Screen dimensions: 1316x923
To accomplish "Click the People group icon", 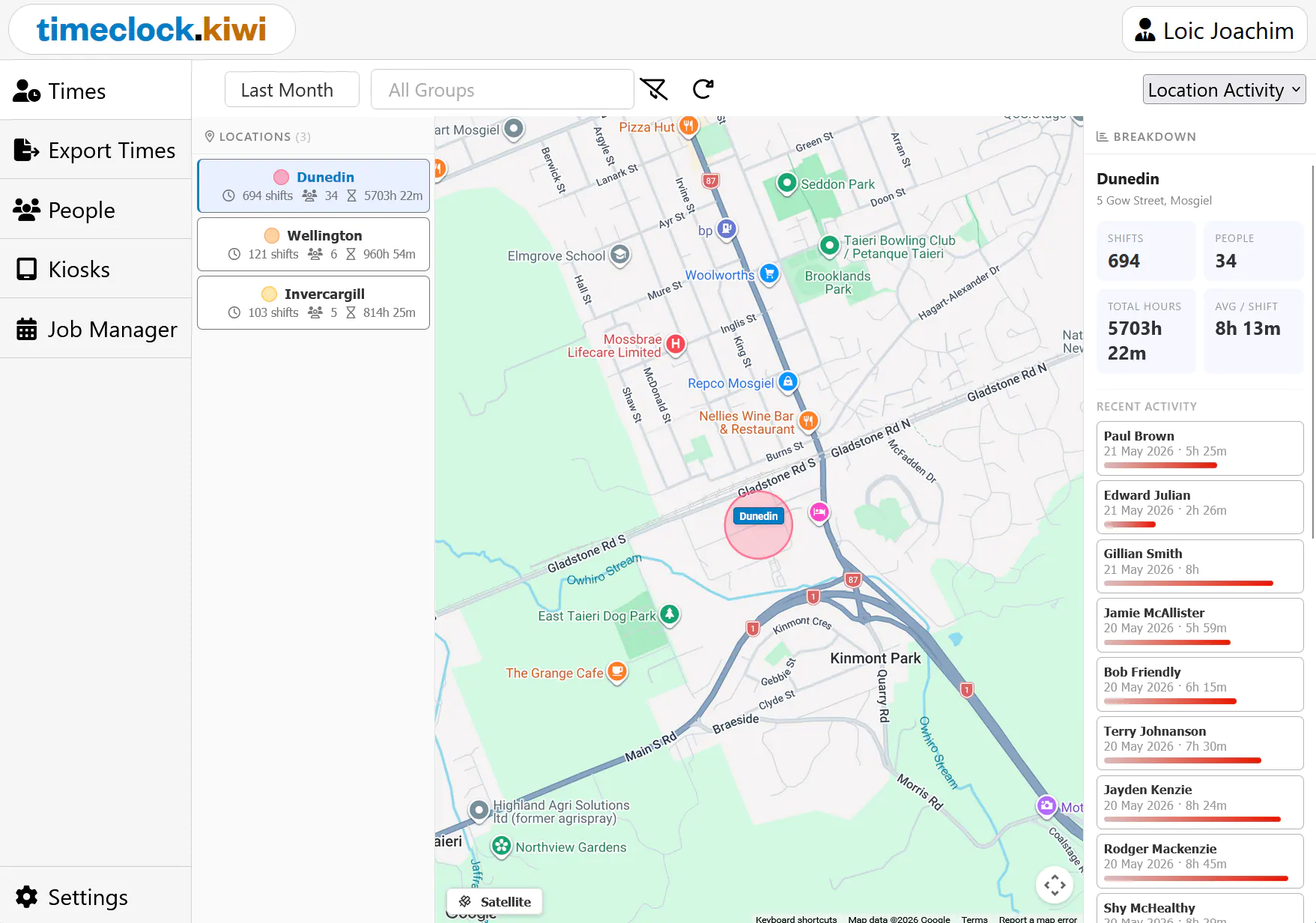I will [27, 210].
